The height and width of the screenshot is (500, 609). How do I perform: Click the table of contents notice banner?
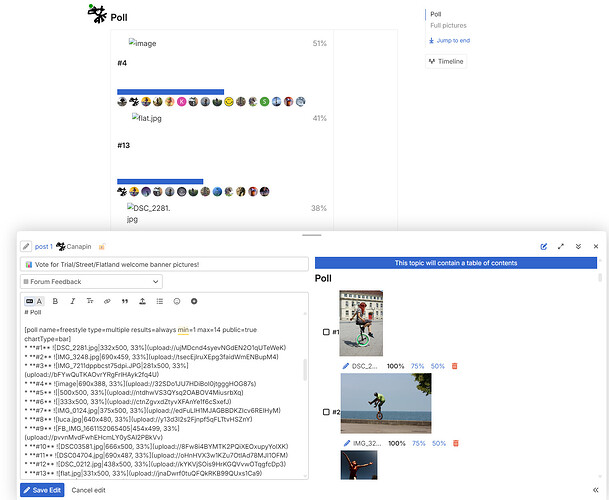pos(456,263)
